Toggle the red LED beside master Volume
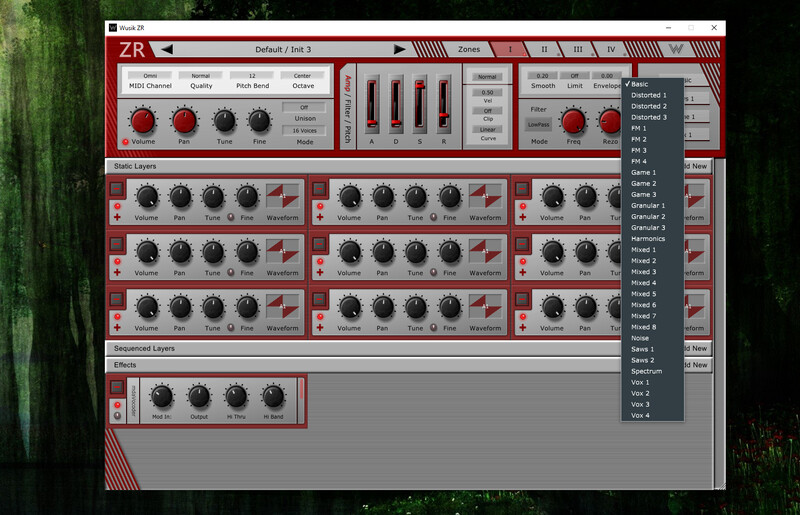The width and height of the screenshot is (800, 515). point(126,141)
